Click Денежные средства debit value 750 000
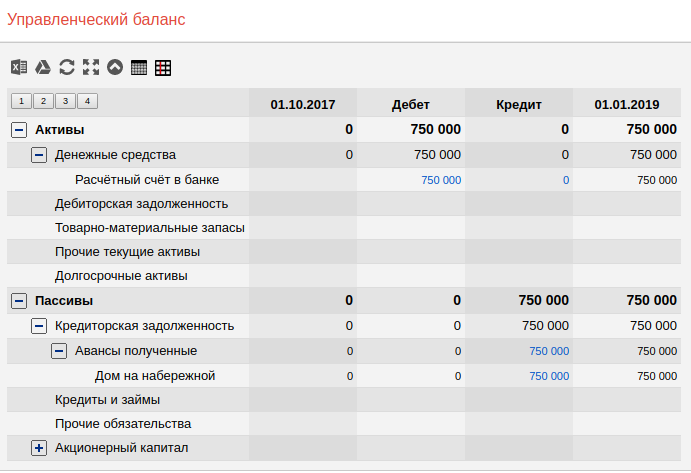The image size is (691, 473). point(437,155)
